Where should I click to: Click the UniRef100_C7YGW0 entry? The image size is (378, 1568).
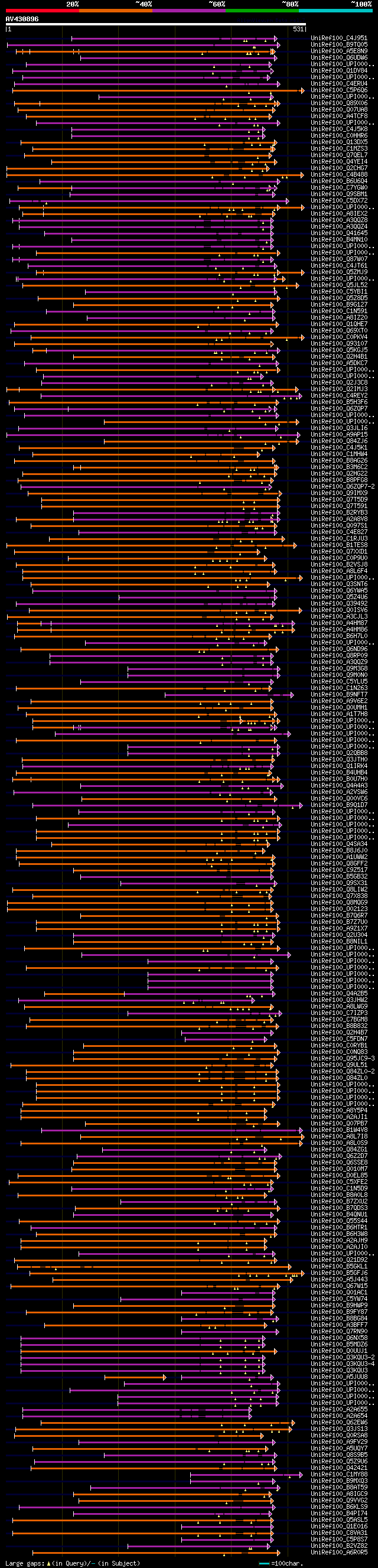(339, 187)
